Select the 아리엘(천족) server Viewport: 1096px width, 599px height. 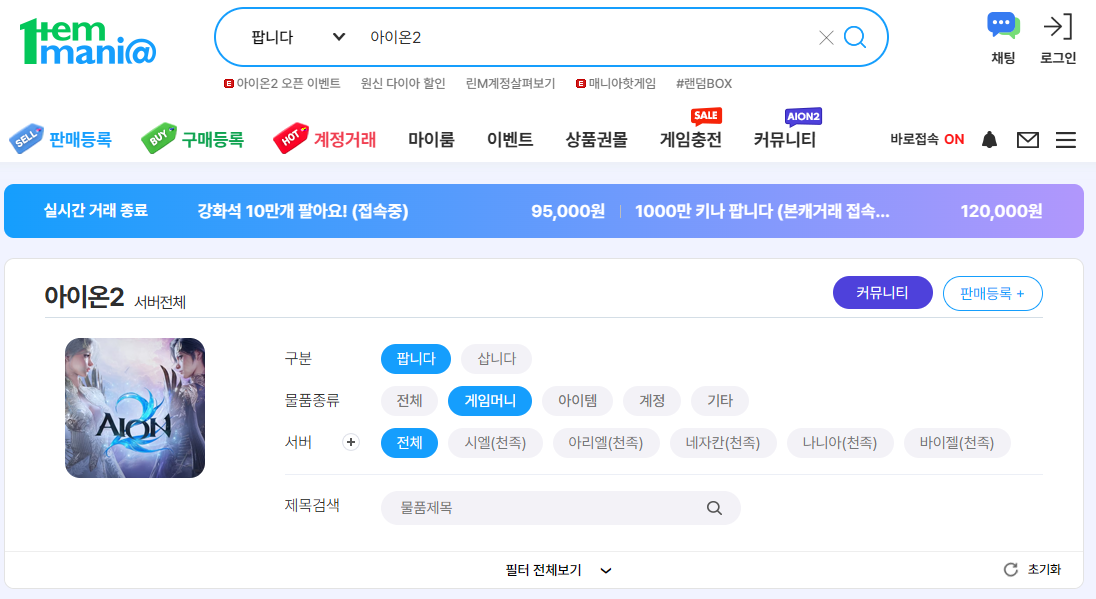[x=606, y=442]
